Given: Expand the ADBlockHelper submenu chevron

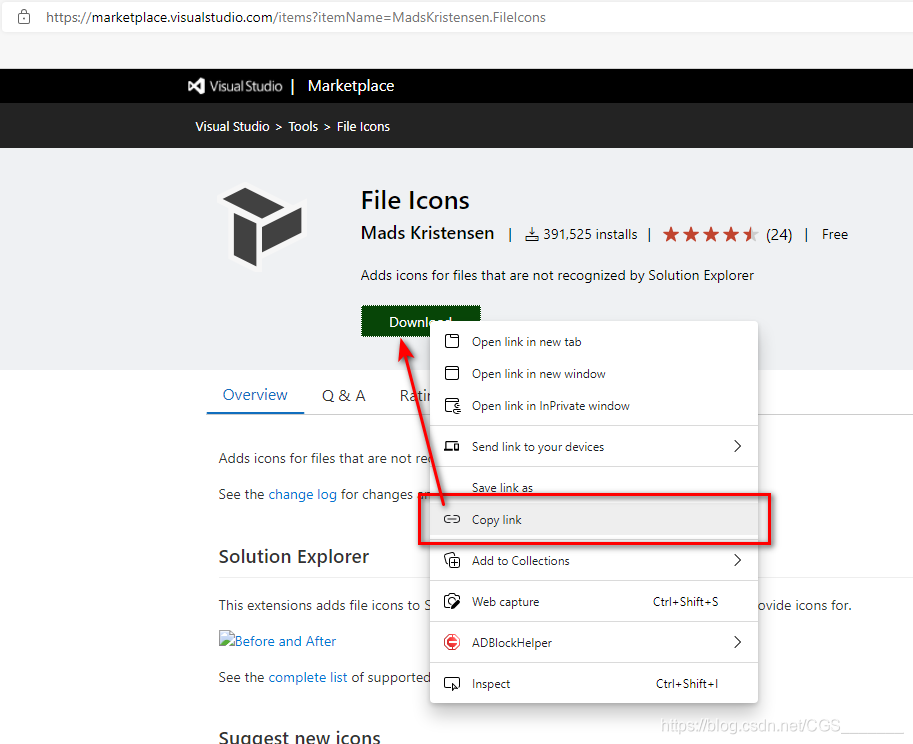Looking at the screenshot, I should point(737,642).
